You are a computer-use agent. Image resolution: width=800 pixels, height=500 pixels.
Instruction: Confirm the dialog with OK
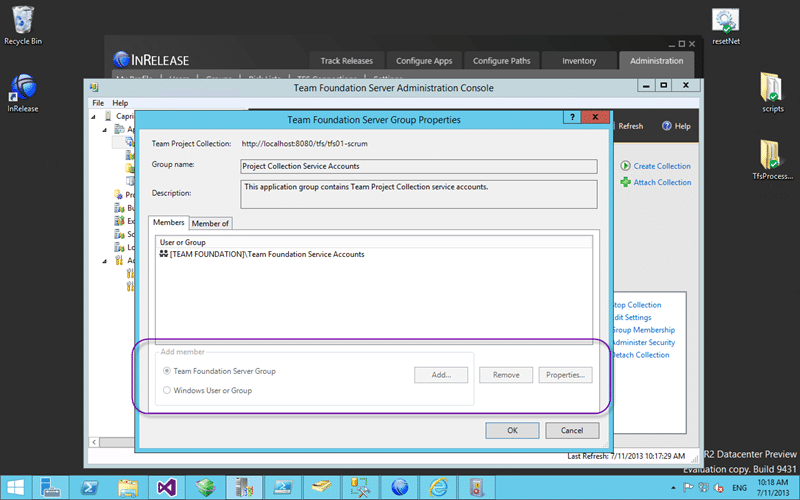point(512,430)
